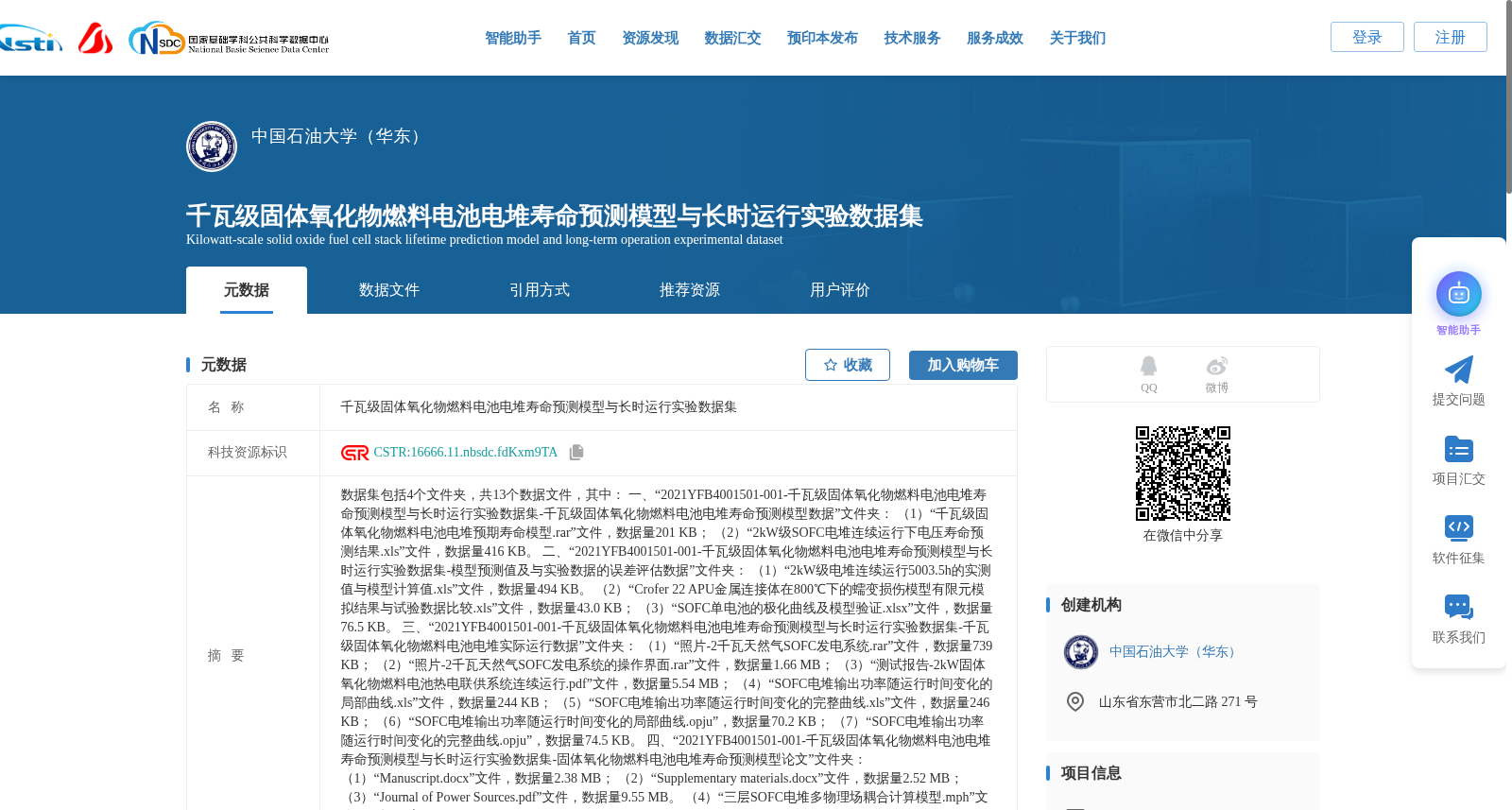Click the 收藏 star button

coord(848,365)
